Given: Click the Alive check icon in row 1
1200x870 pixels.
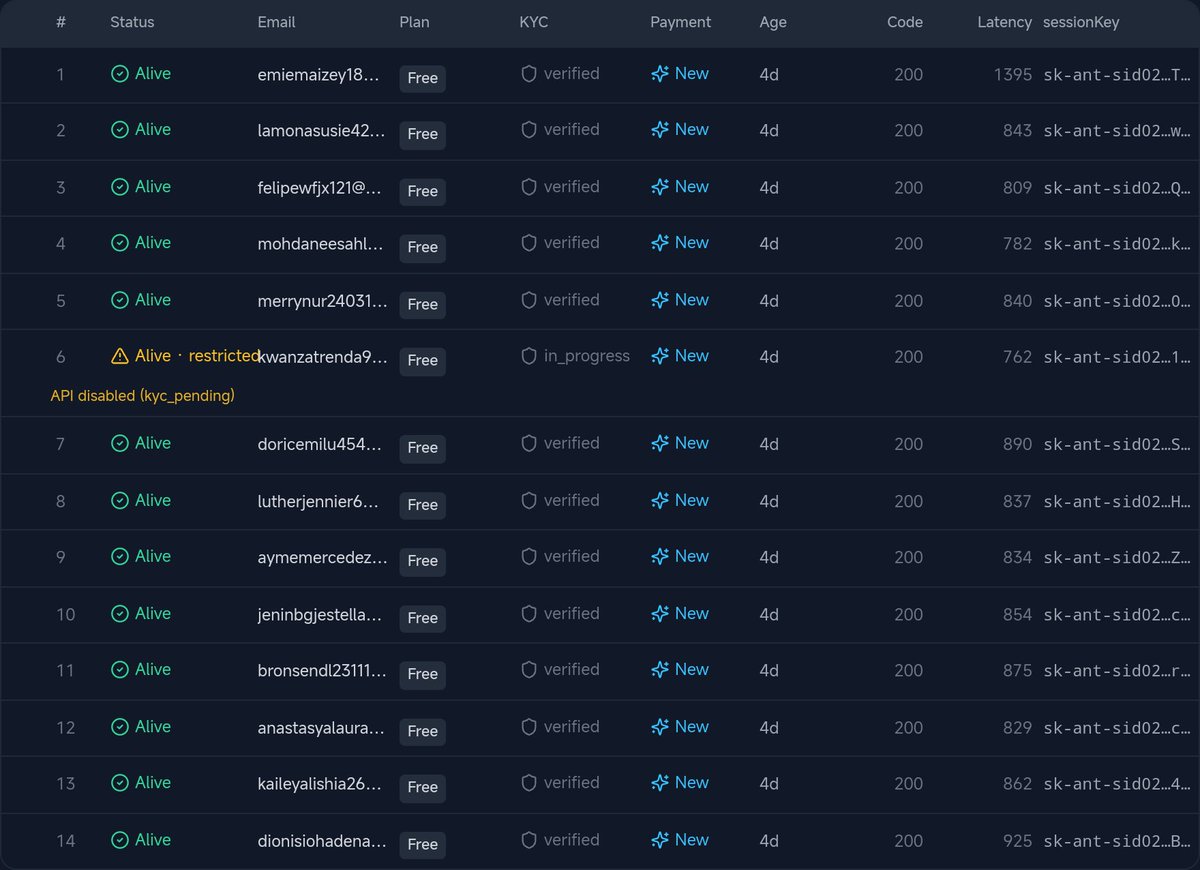Looking at the screenshot, I should (x=119, y=74).
